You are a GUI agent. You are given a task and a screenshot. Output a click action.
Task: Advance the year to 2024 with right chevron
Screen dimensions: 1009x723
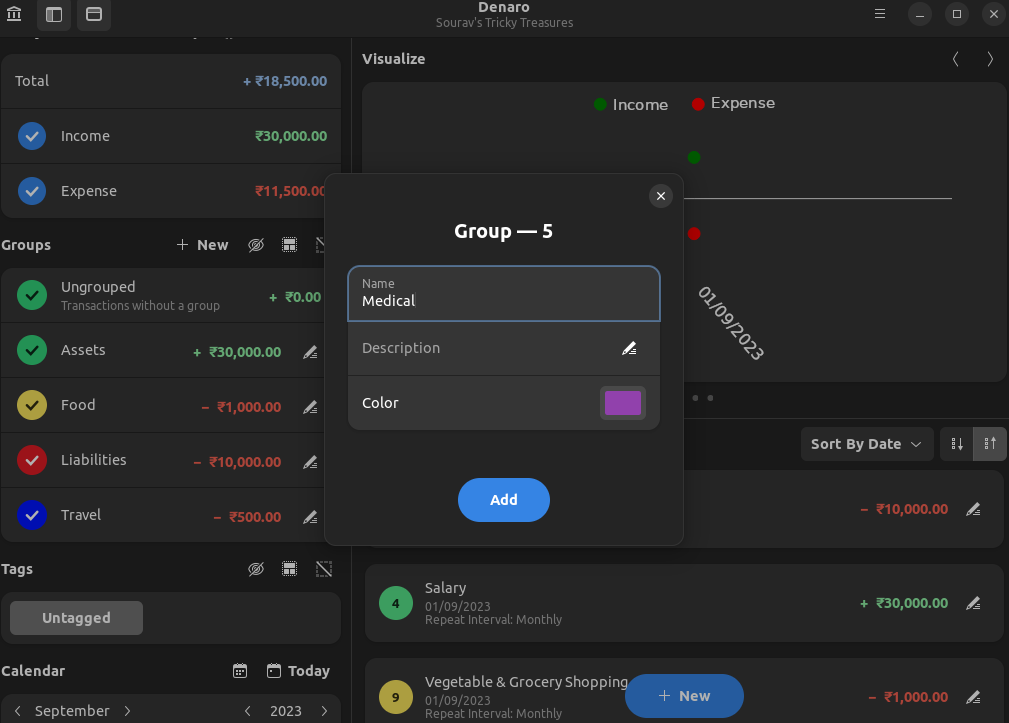click(x=324, y=710)
